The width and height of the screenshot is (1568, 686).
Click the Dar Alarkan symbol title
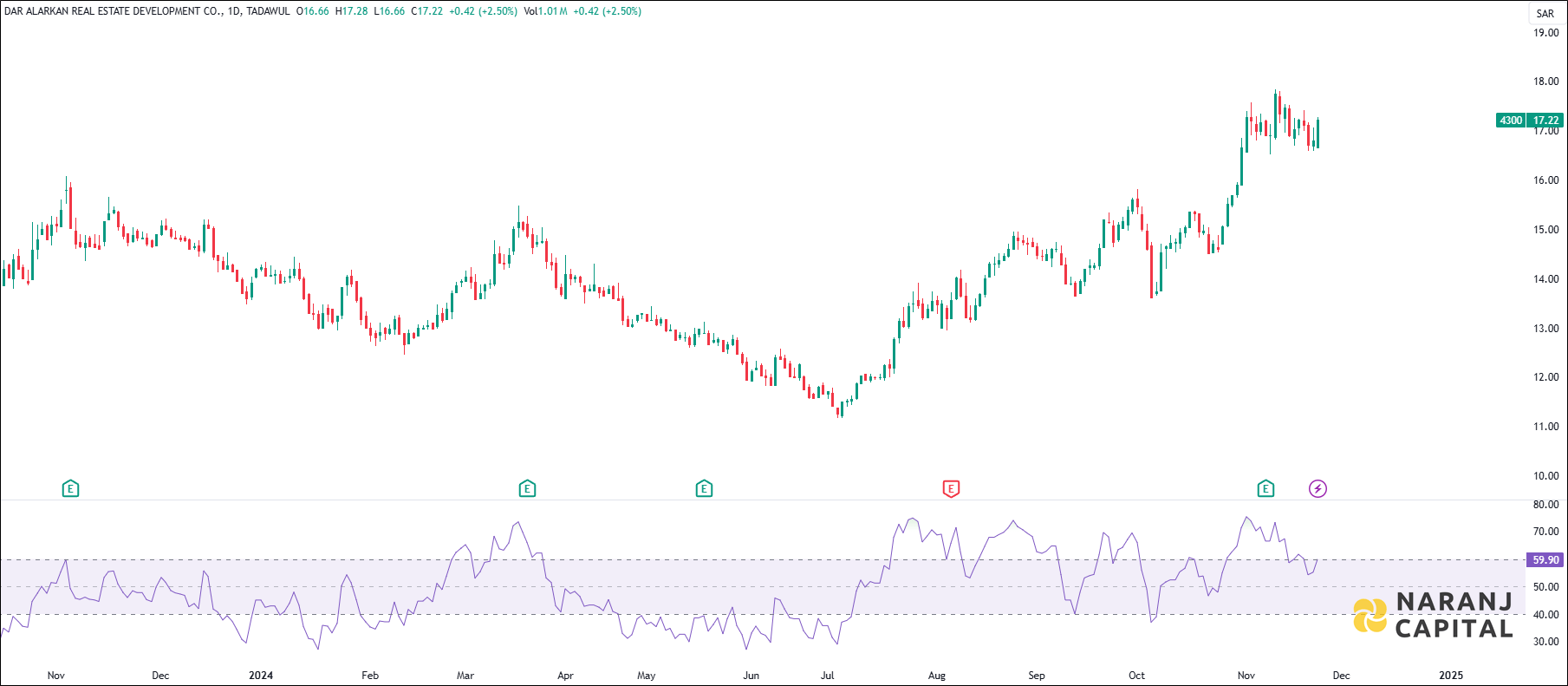point(114,11)
